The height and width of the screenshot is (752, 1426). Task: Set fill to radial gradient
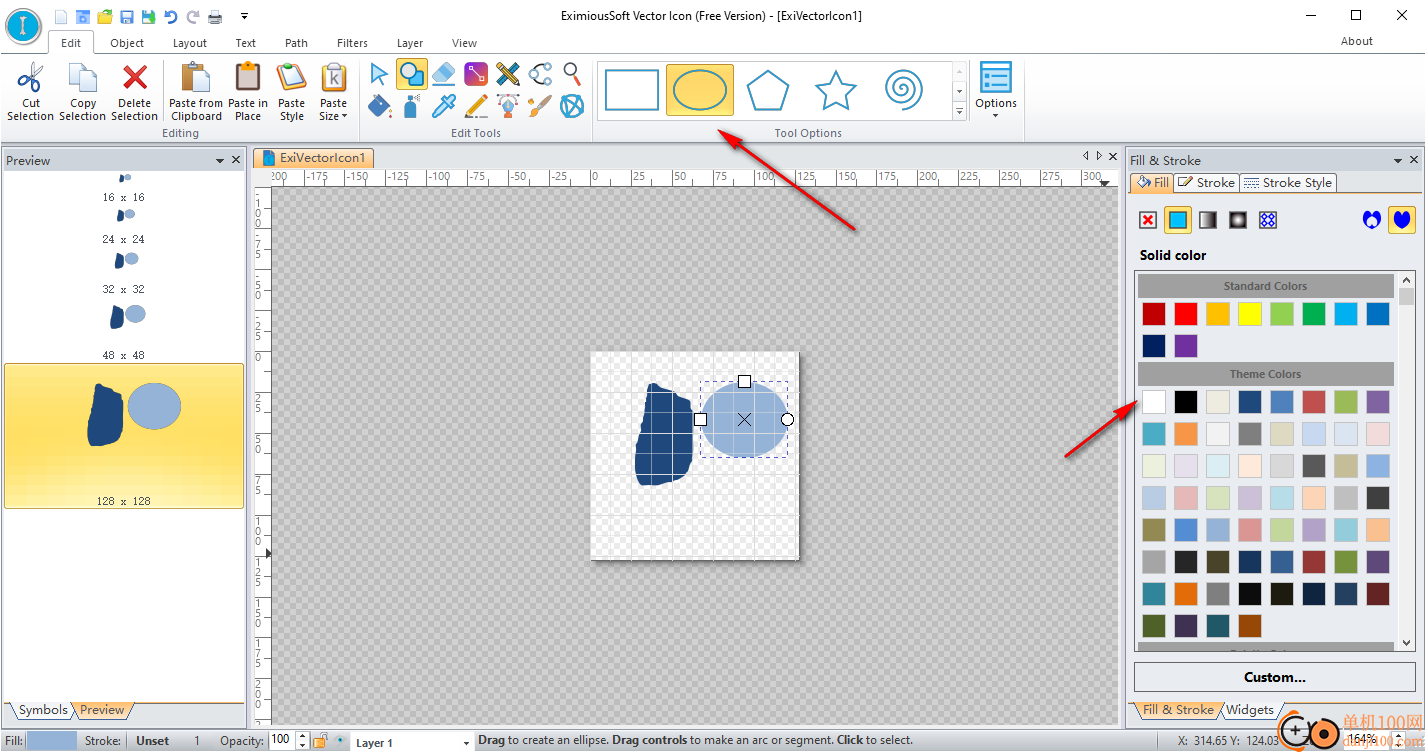click(x=1238, y=220)
